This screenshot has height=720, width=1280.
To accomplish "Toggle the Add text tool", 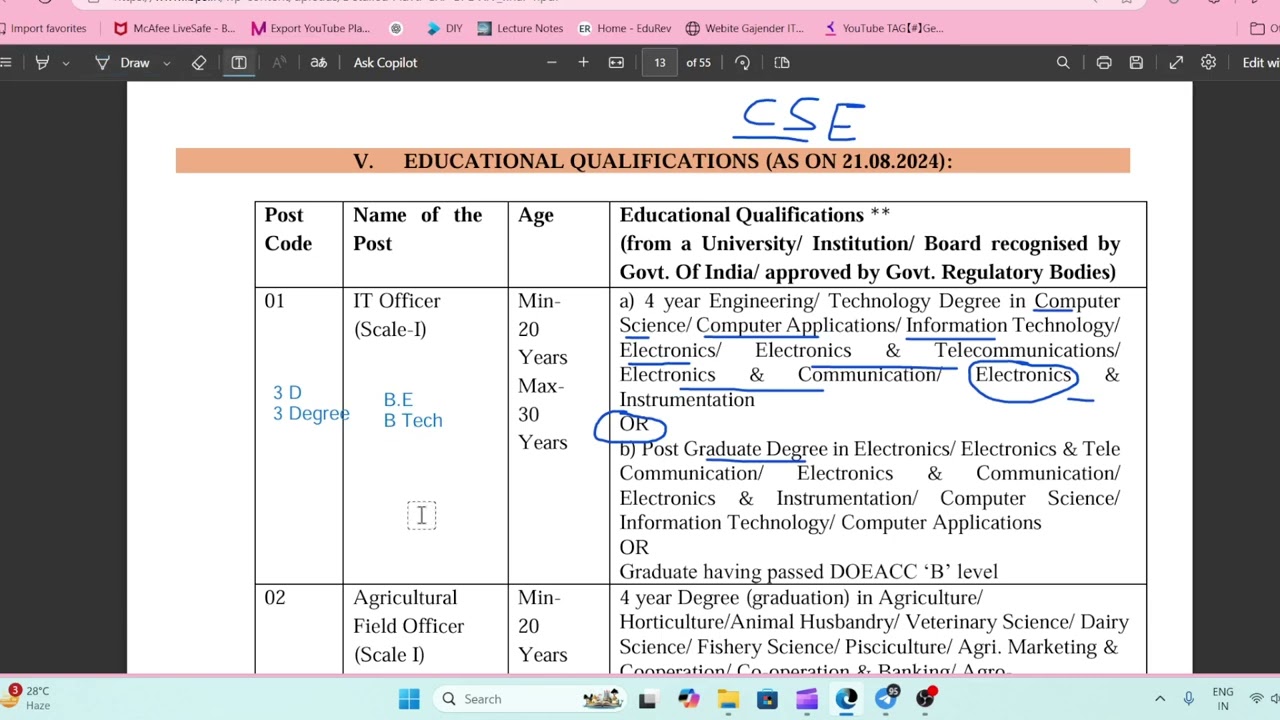I will pos(239,62).
